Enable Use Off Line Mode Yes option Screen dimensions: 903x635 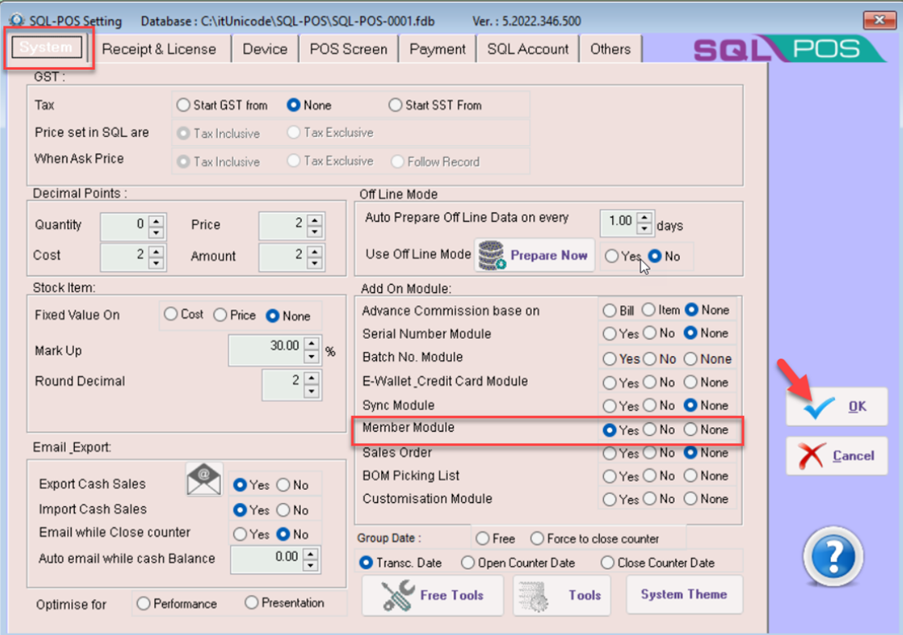612,257
